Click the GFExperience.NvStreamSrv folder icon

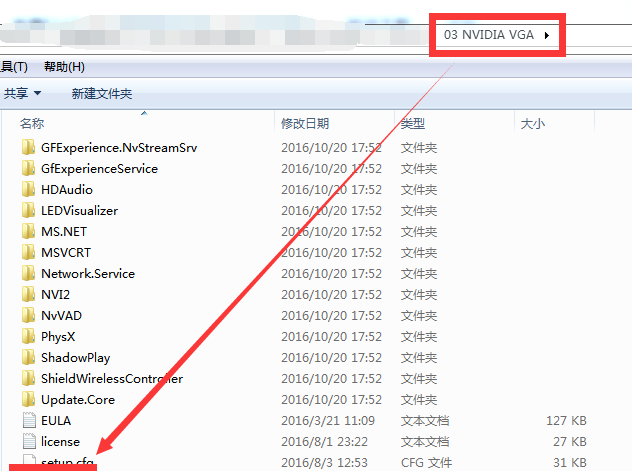[28, 147]
